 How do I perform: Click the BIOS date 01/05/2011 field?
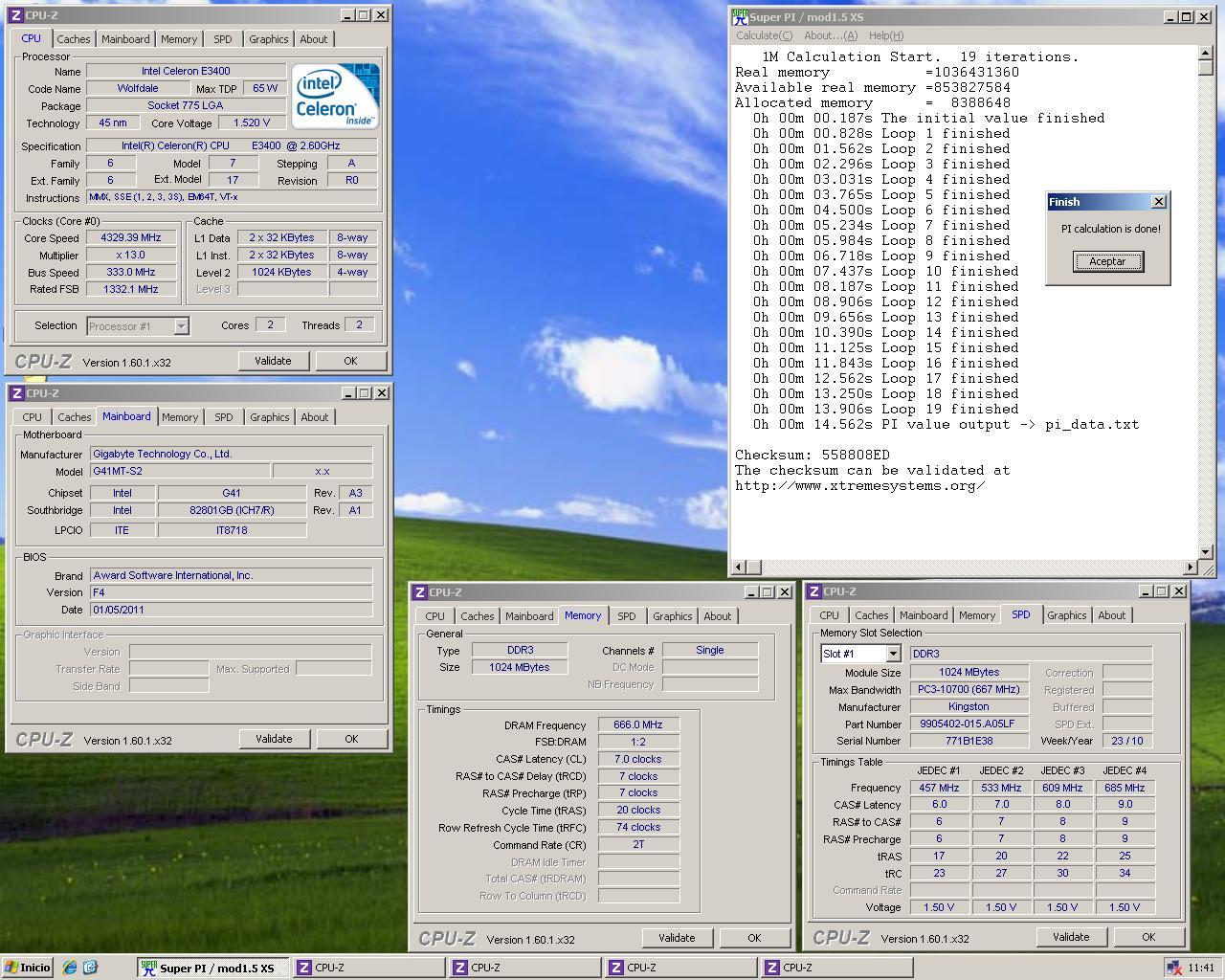(231, 610)
